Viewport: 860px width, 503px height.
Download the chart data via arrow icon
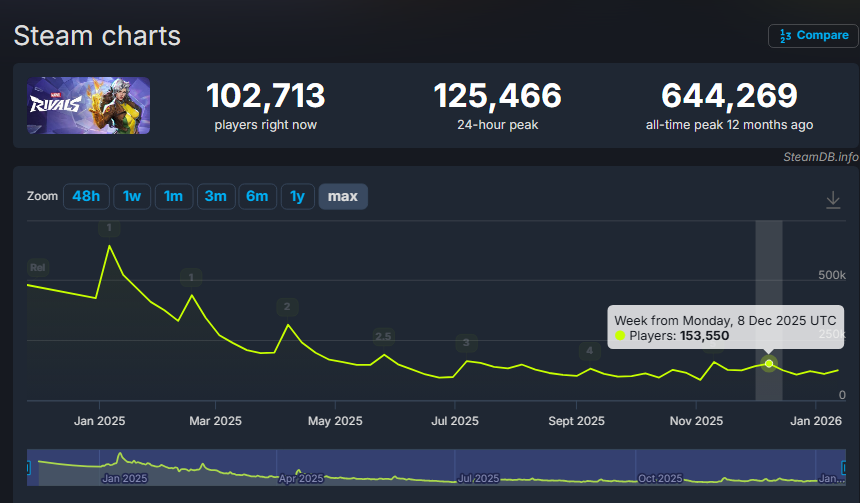pyautogui.click(x=833, y=200)
